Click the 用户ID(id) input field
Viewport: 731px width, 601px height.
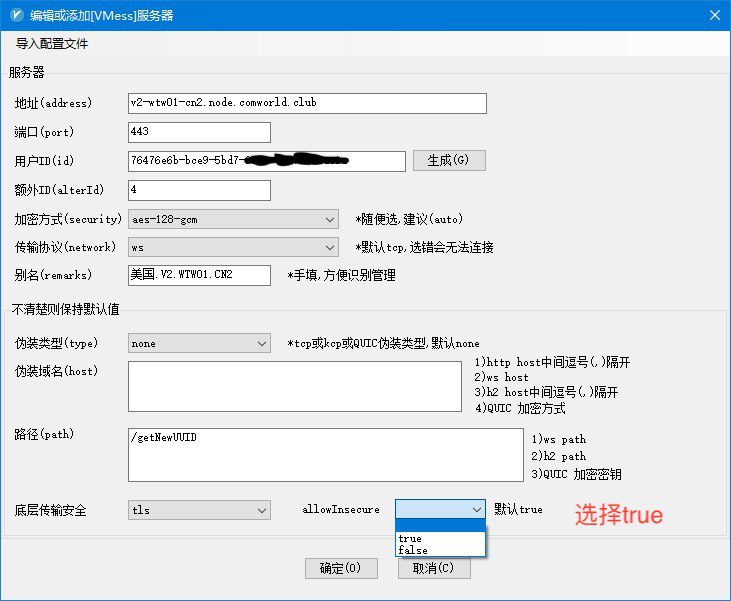pyautogui.click(x=267, y=161)
